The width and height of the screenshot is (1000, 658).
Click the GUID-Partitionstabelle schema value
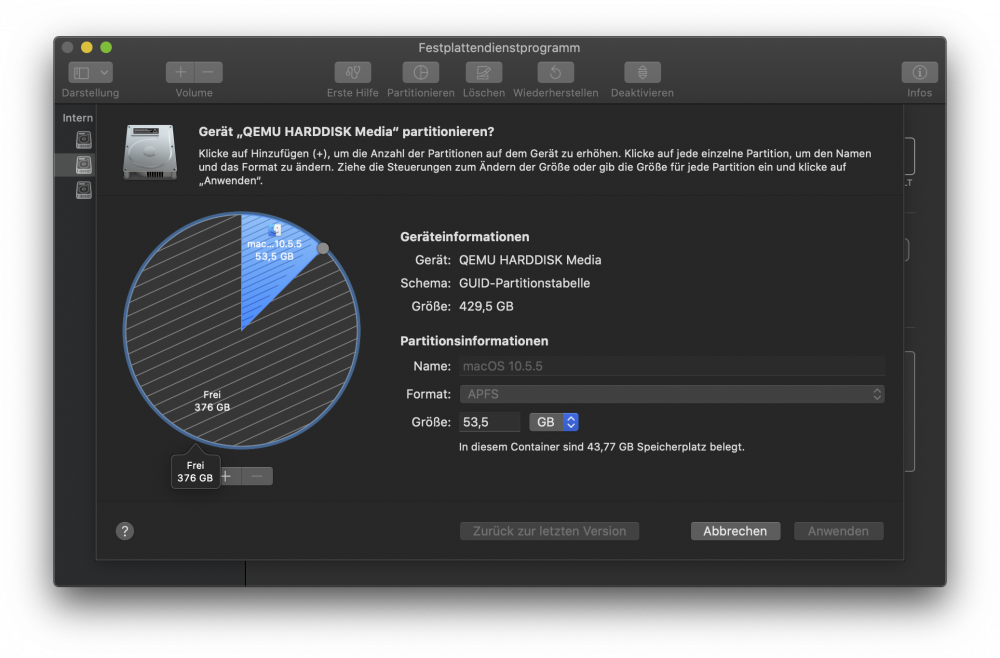(x=524, y=283)
